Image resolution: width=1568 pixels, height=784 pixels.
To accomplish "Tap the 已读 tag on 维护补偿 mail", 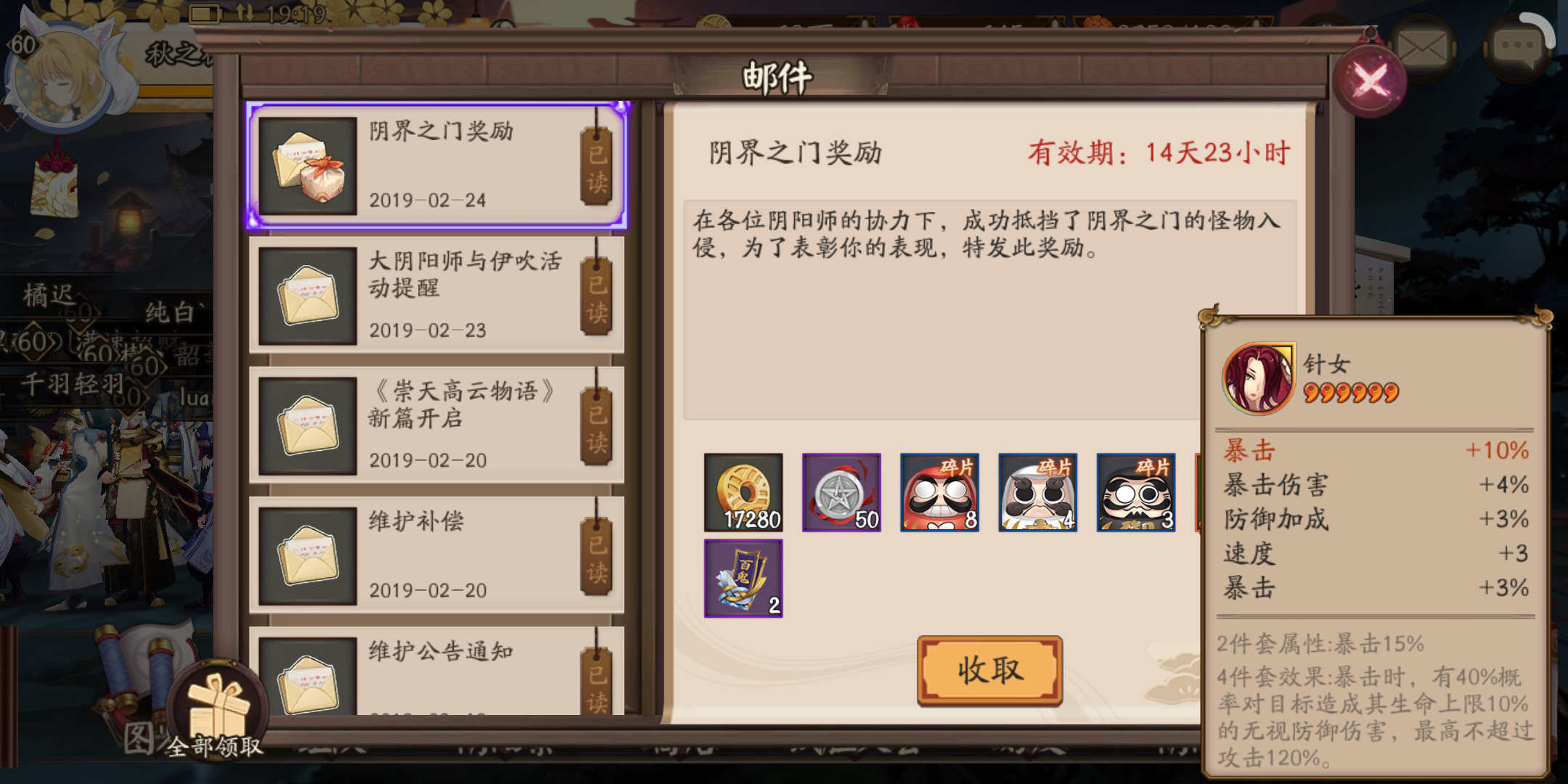I will 597,557.
